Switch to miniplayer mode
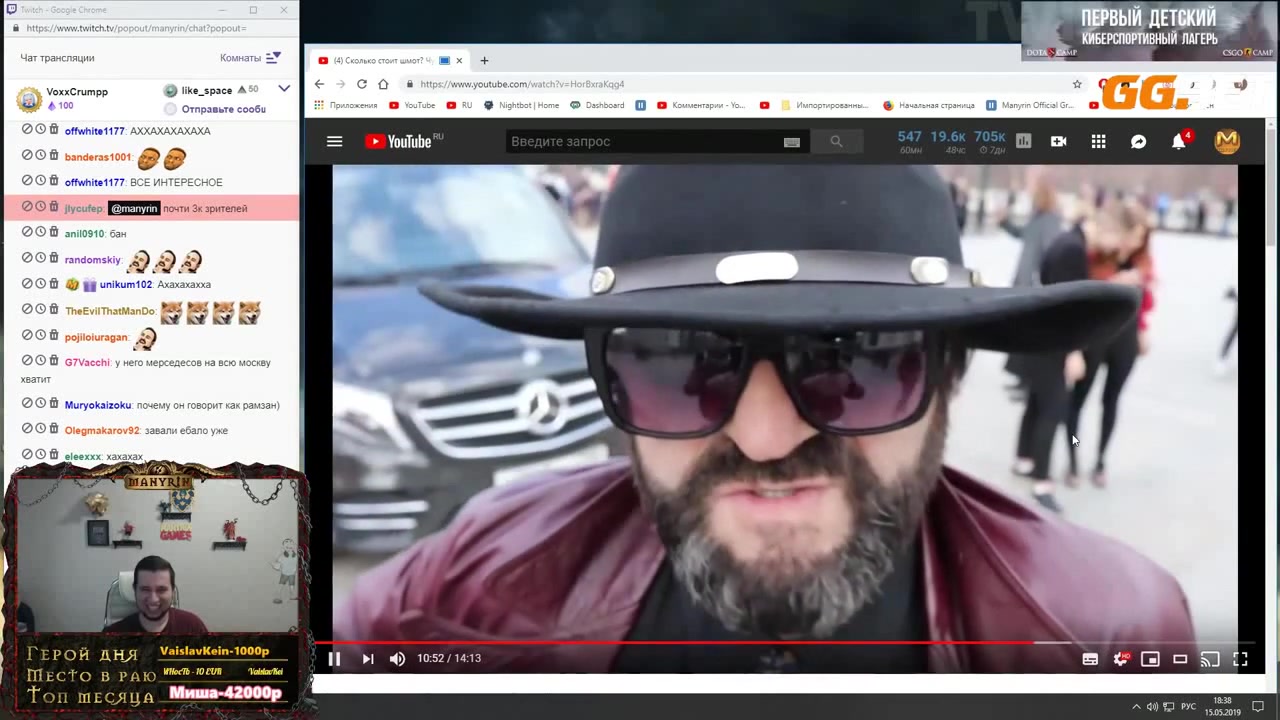1280x720 pixels. [1150, 659]
